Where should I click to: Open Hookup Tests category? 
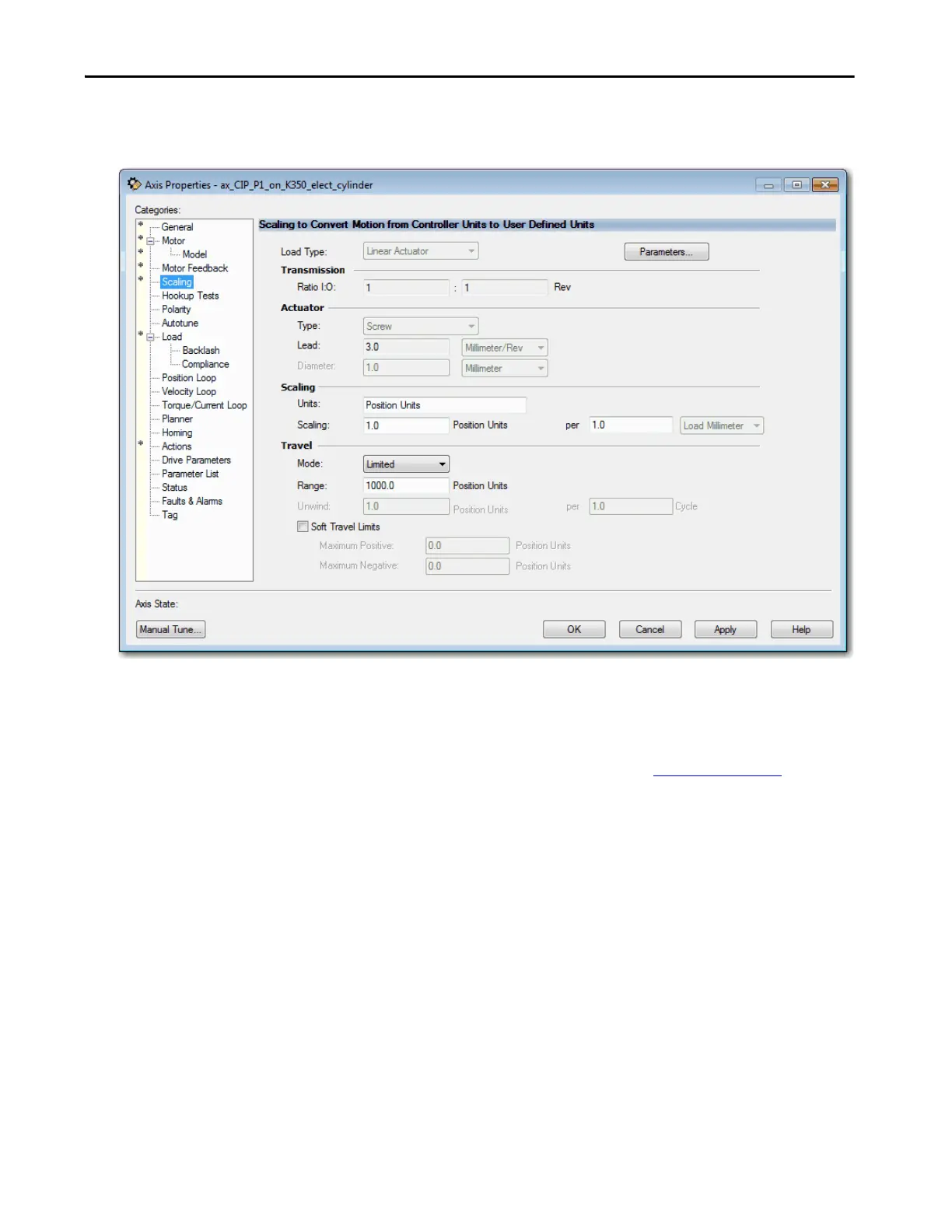191,296
